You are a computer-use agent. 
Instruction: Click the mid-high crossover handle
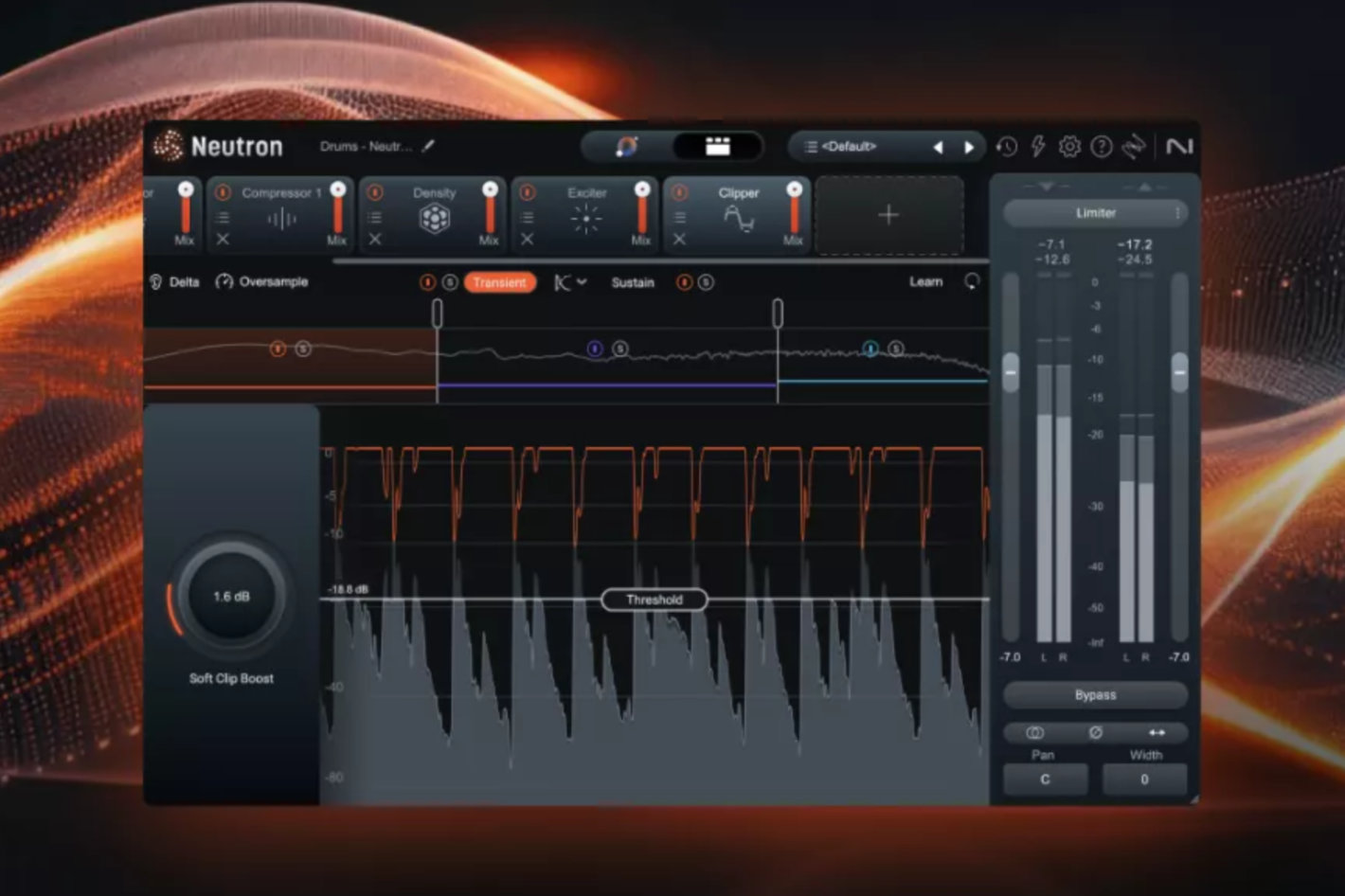[x=778, y=314]
